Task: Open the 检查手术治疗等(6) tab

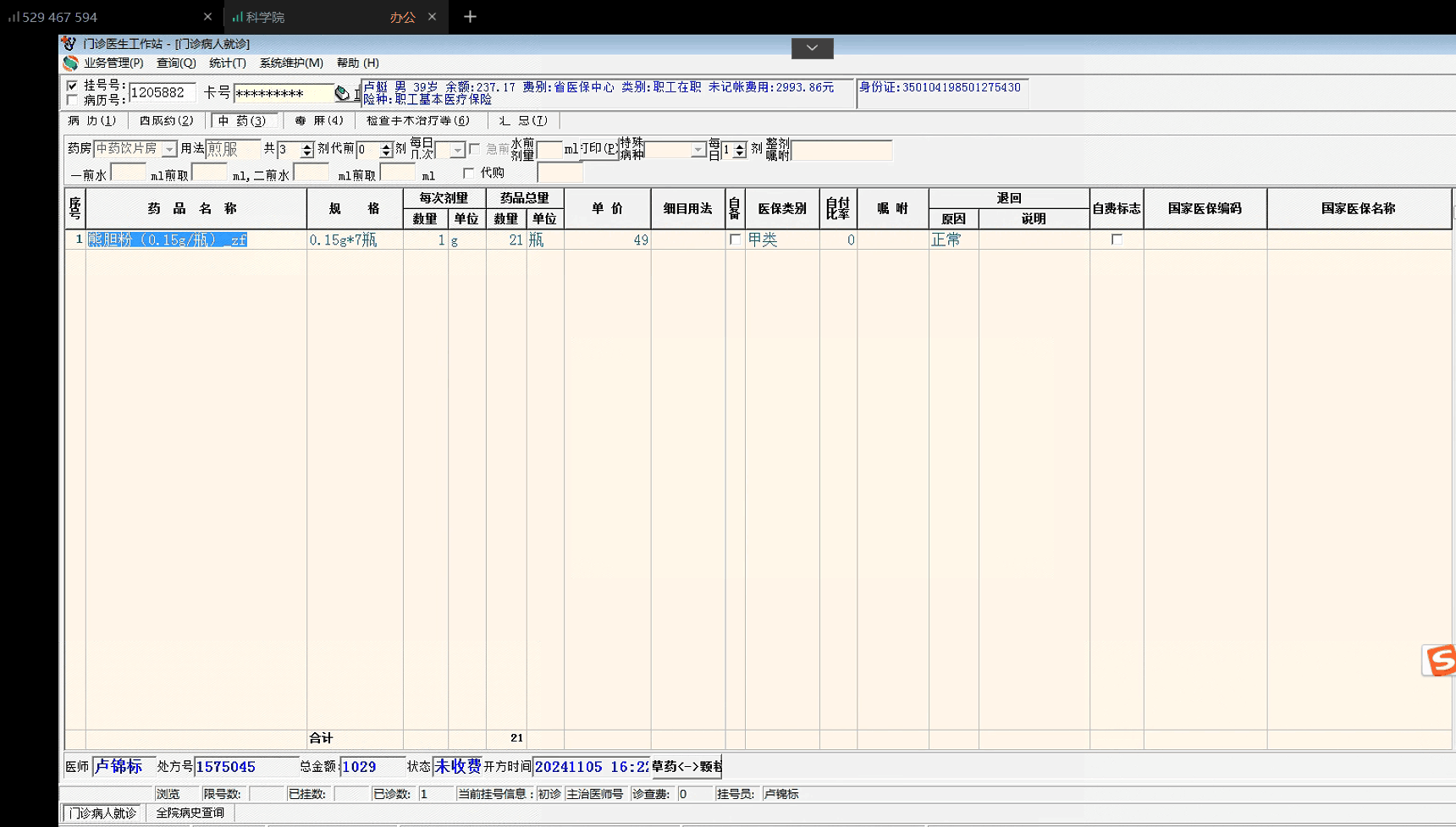Action: (x=418, y=121)
